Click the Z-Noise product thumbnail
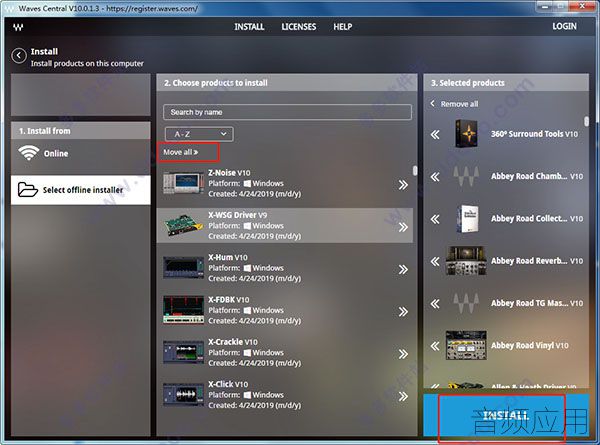600x445 pixels. pyautogui.click(x=183, y=183)
